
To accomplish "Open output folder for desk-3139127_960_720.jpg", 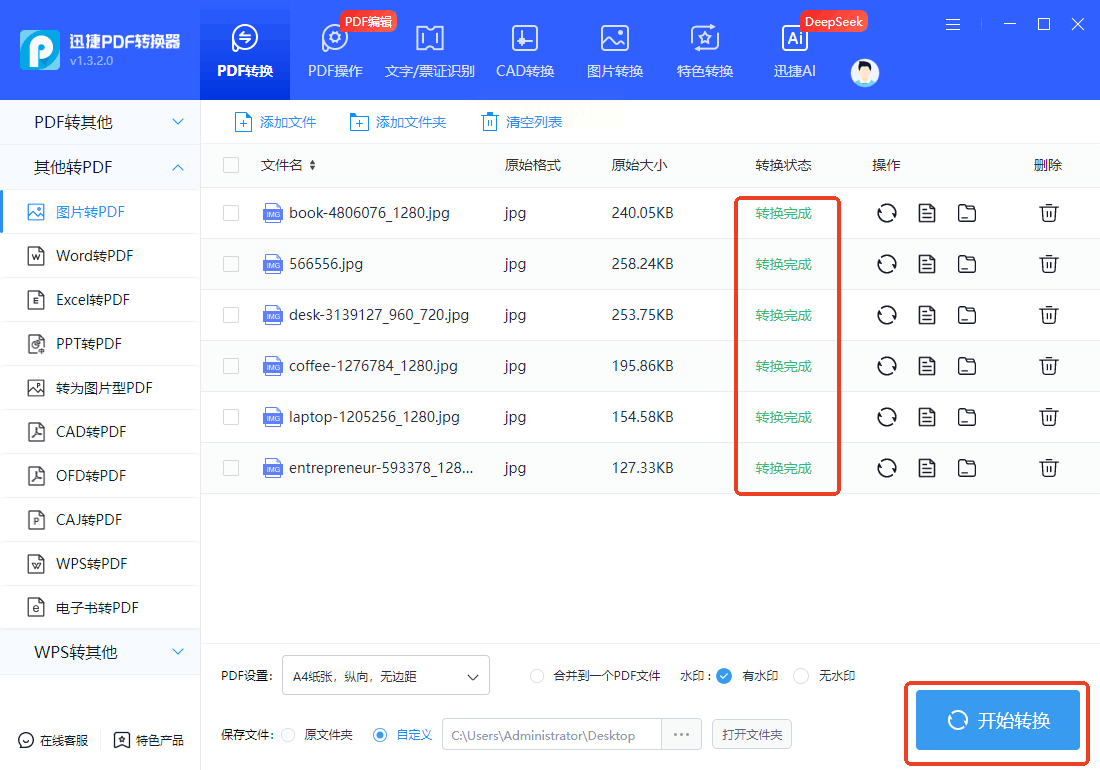I will [x=966, y=315].
